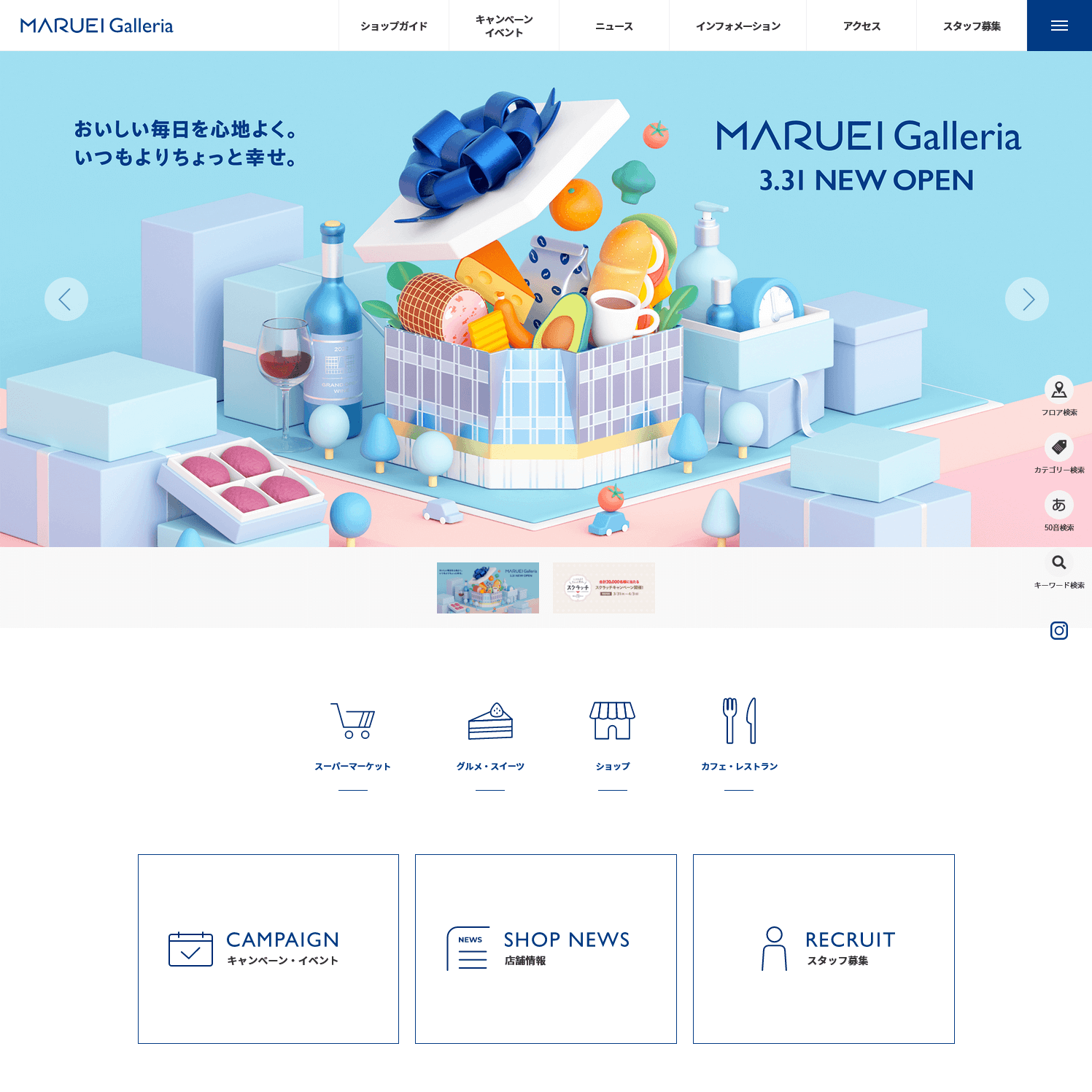Click the storefront shop icon

point(613,721)
